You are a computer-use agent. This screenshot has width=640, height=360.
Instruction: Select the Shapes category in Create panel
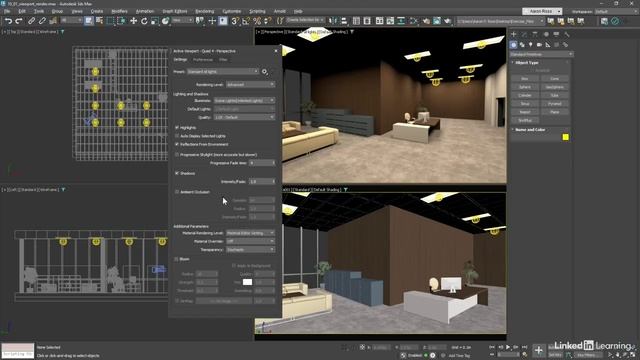tap(522, 44)
